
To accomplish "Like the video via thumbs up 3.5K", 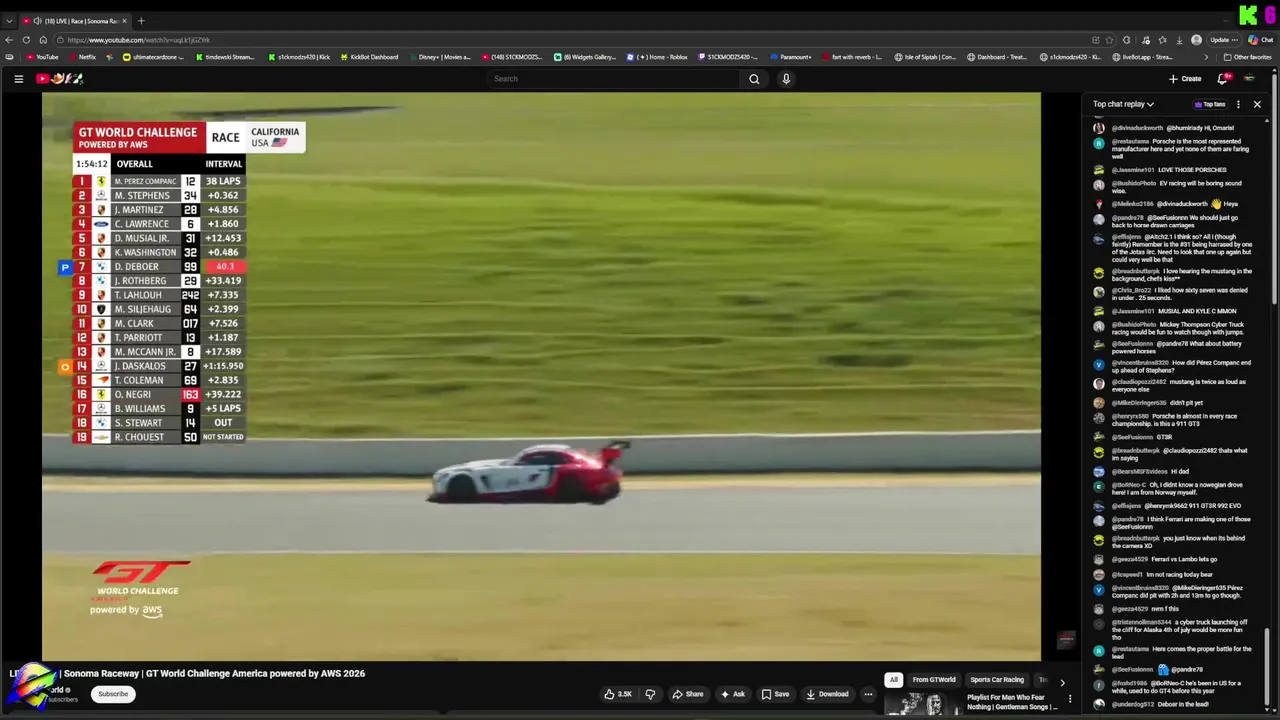I will pos(618,694).
